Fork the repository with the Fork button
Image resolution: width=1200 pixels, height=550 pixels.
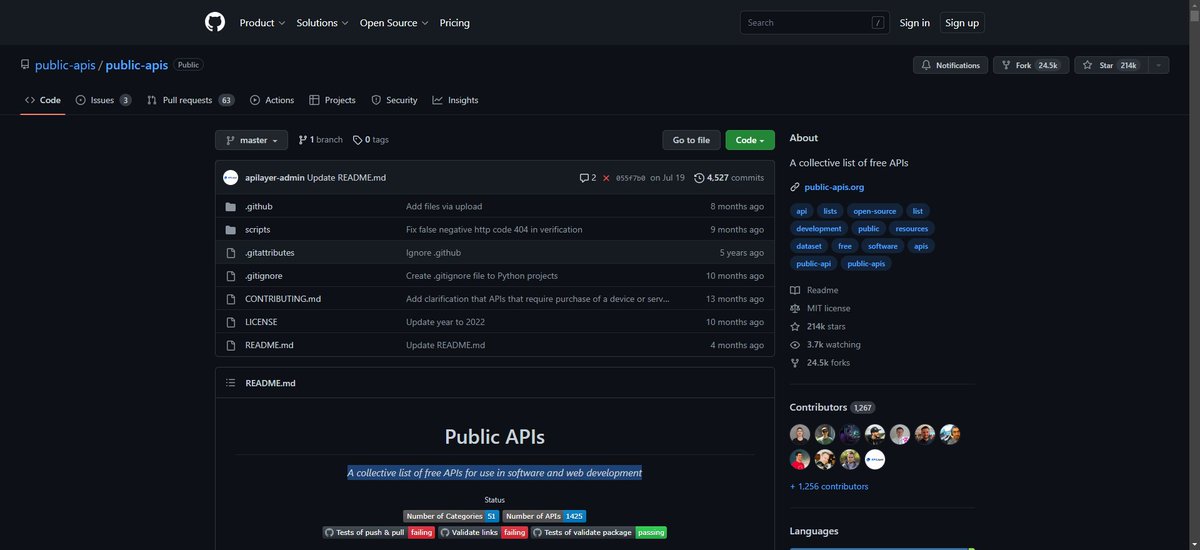tap(1030, 65)
